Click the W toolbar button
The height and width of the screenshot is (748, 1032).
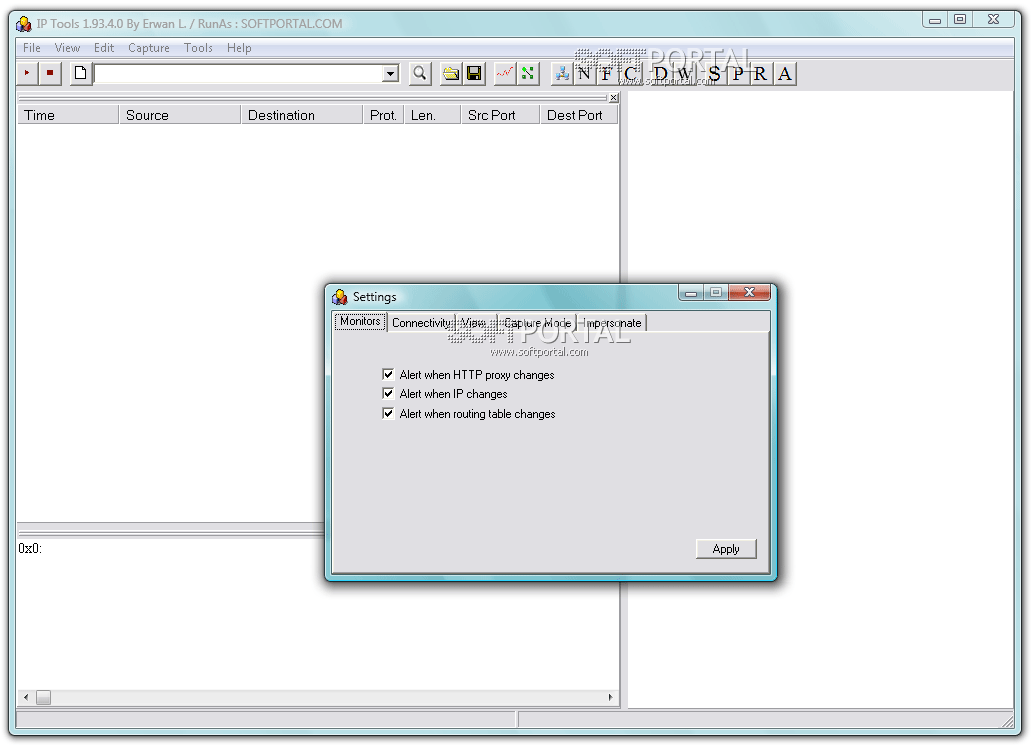coord(684,73)
